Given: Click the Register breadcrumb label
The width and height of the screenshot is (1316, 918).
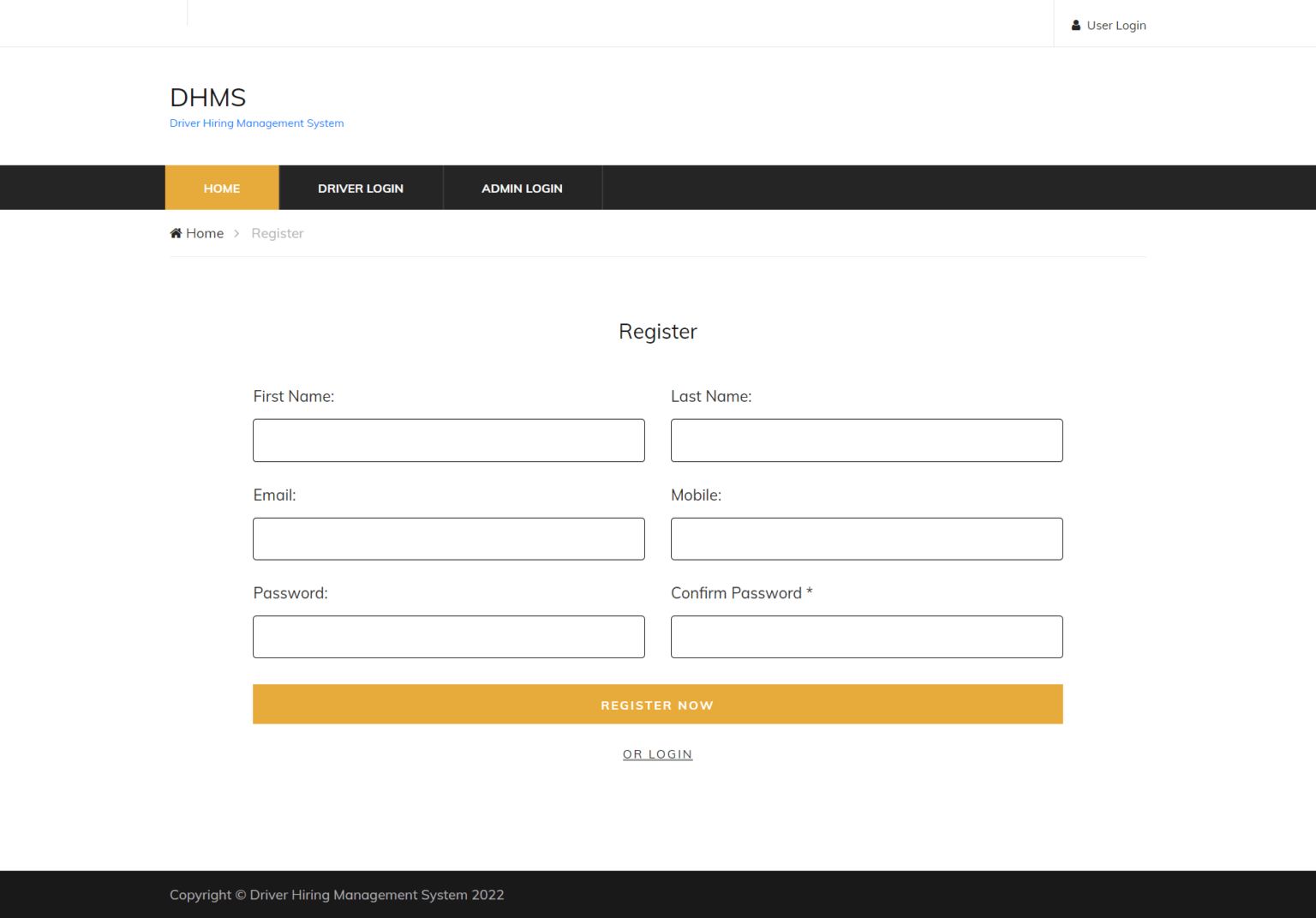Looking at the screenshot, I should point(277,232).
